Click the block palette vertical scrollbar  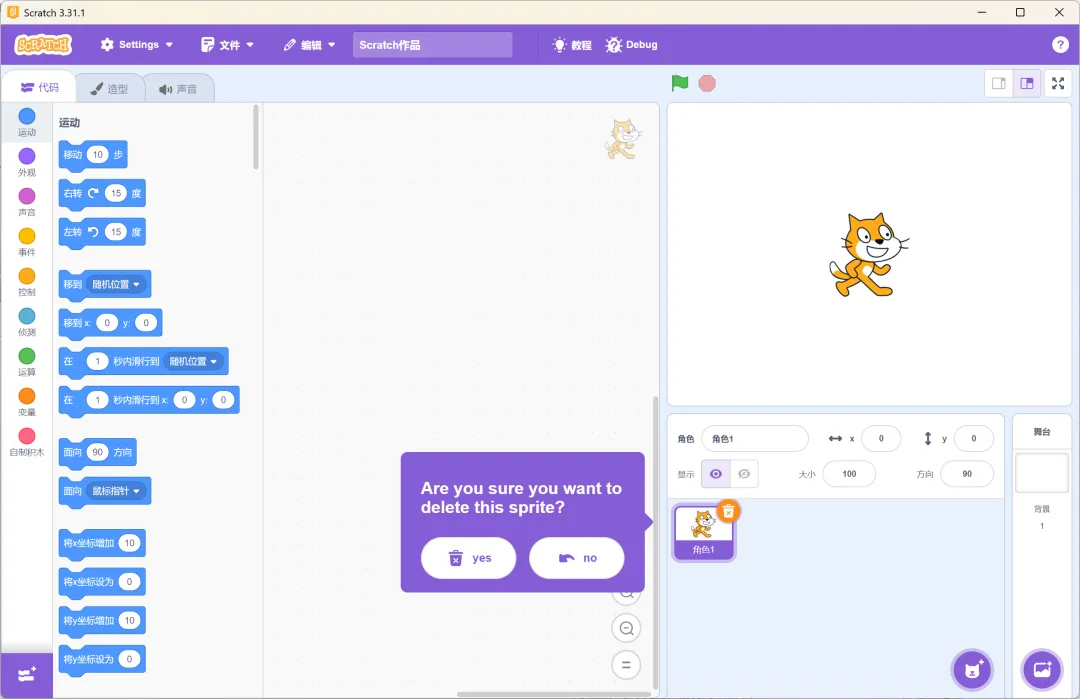pos(256,138)
